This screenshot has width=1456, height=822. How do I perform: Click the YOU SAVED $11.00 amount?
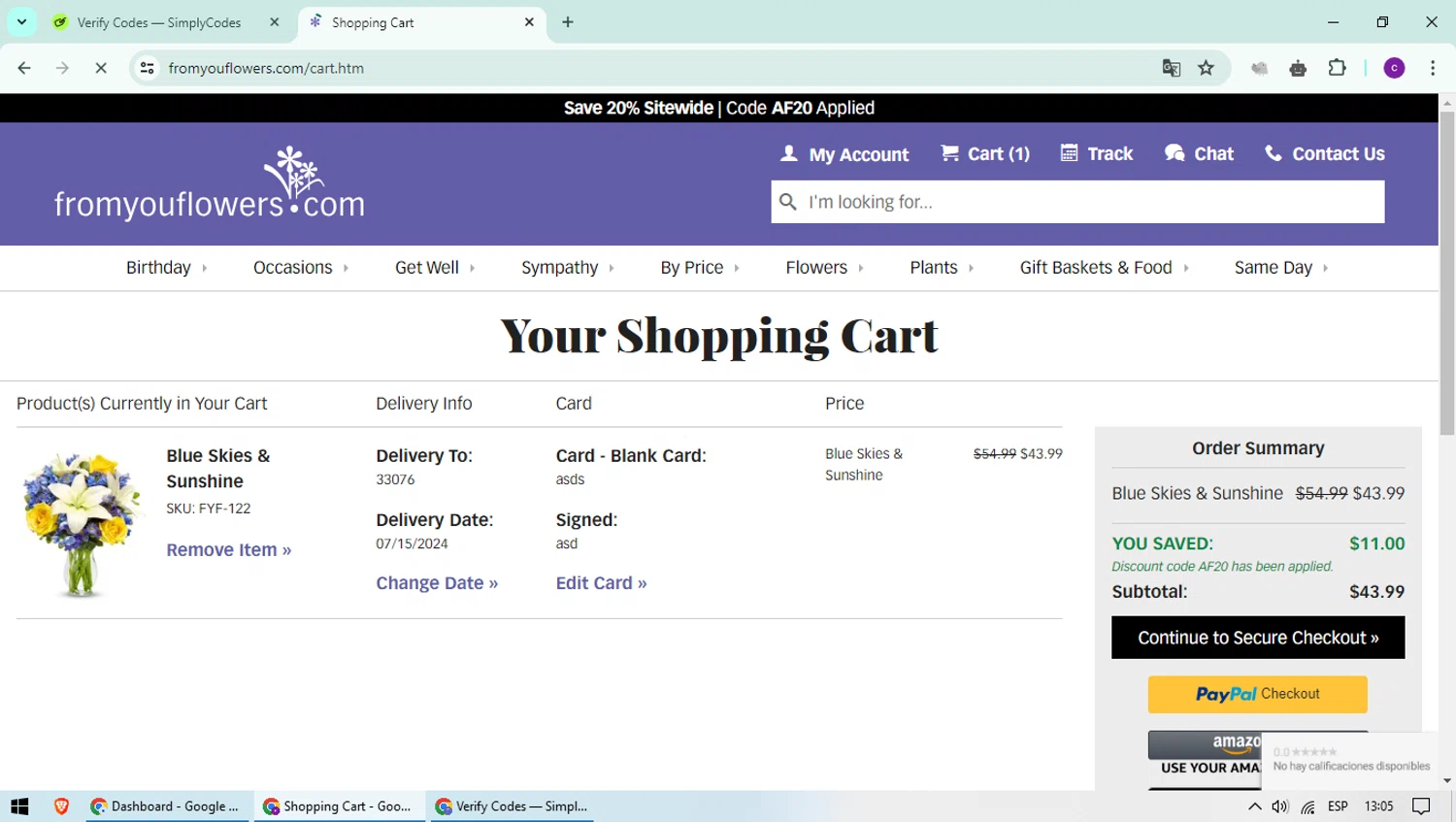[1376, 543]
